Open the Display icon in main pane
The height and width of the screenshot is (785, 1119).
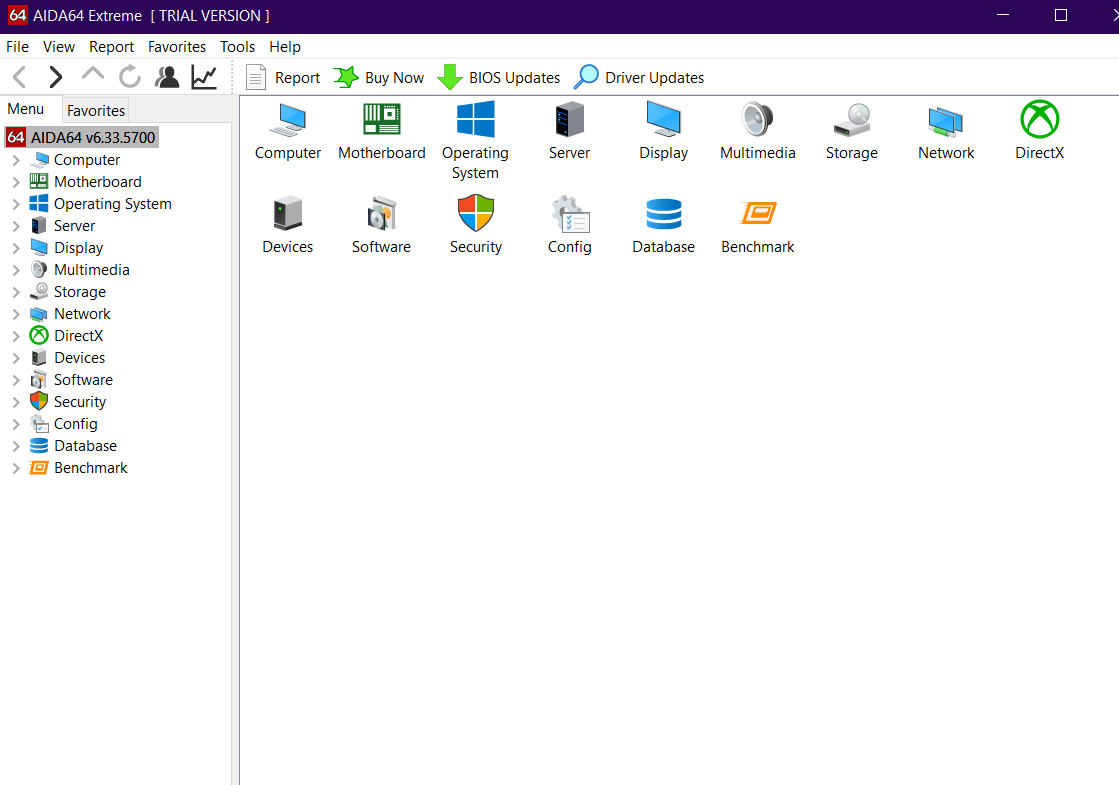pos(664,120)
